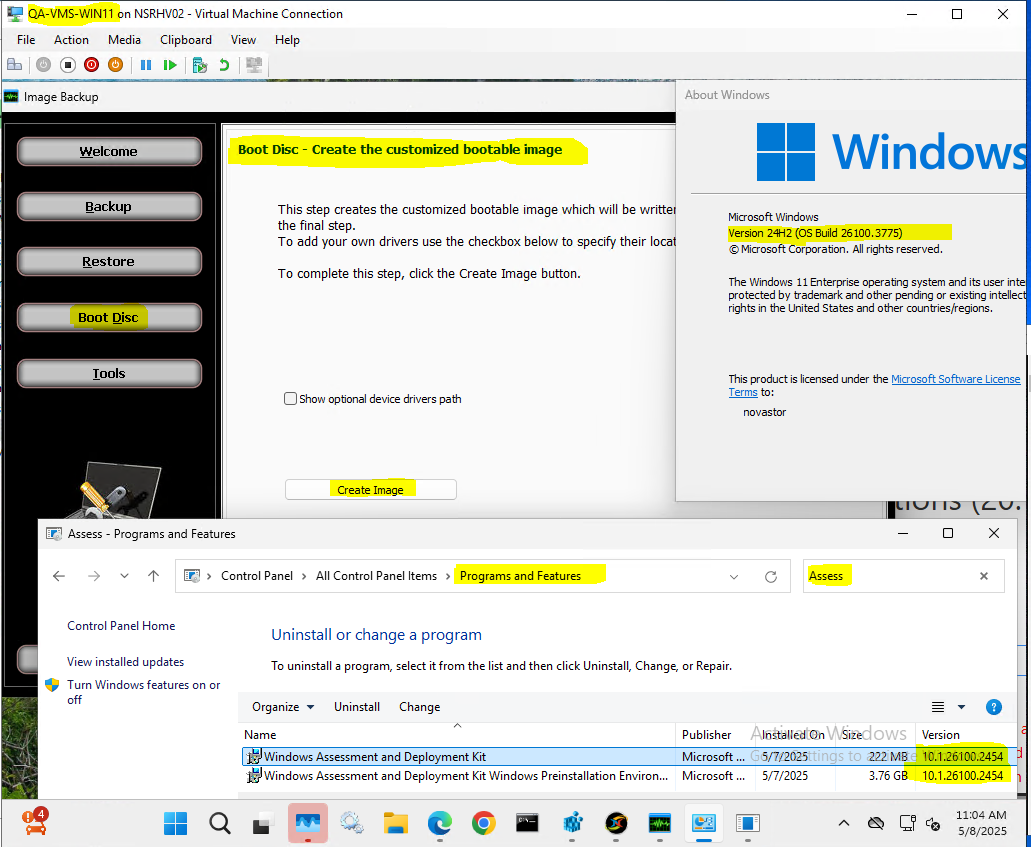
Task: Click the All Control Panel Items breadcrumb
Action: [376, 576]
